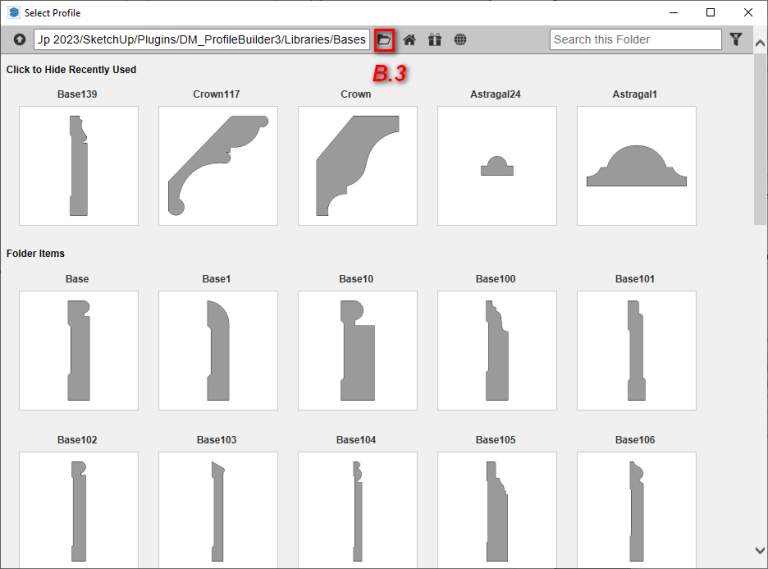The height and width of the screenshot is (569, 768).
Task: Select the Base104 profile thumbnail
Action: click(358, 510)
